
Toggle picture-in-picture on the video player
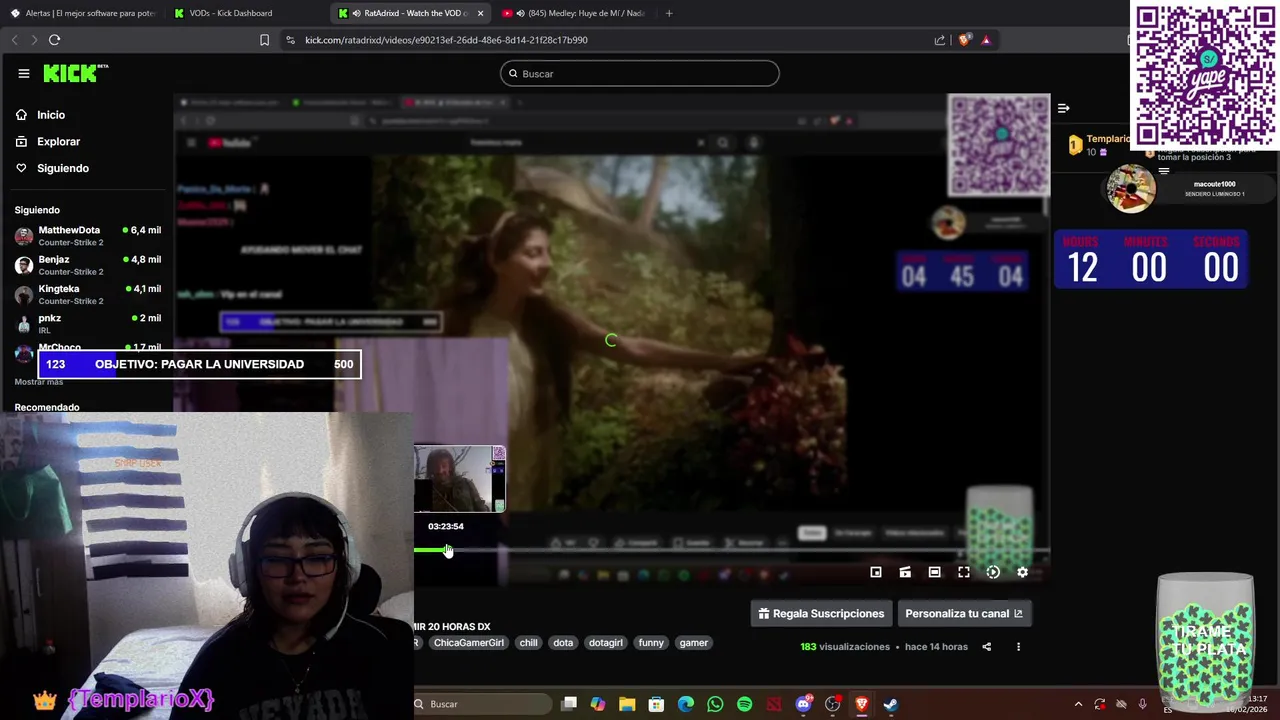point(876,572)
